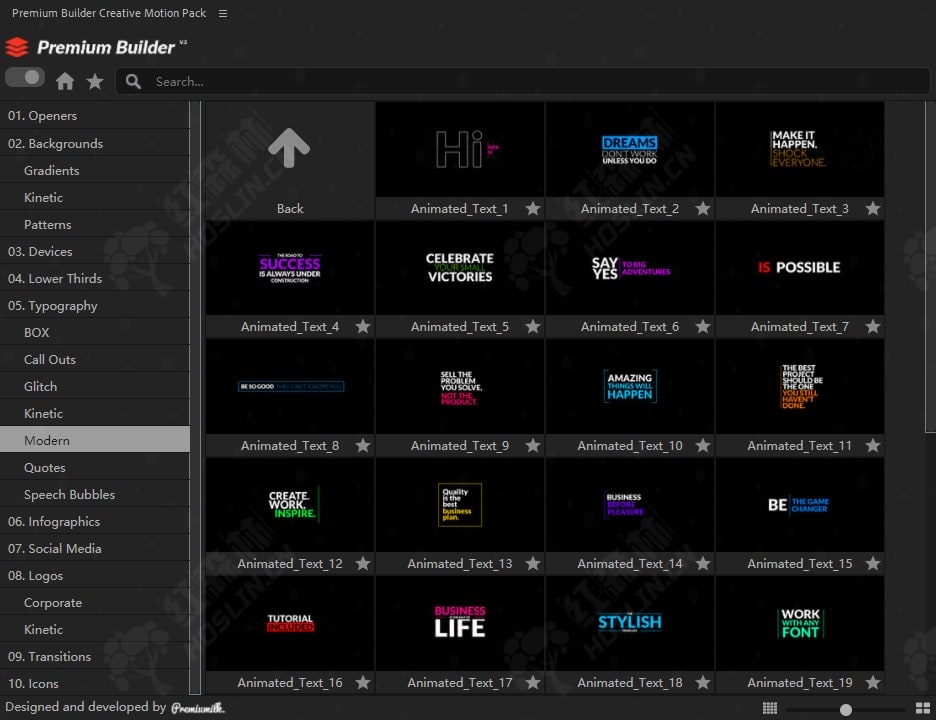
Task: Click the preset grid vertical scrollbar
Action: click(929, 267)
